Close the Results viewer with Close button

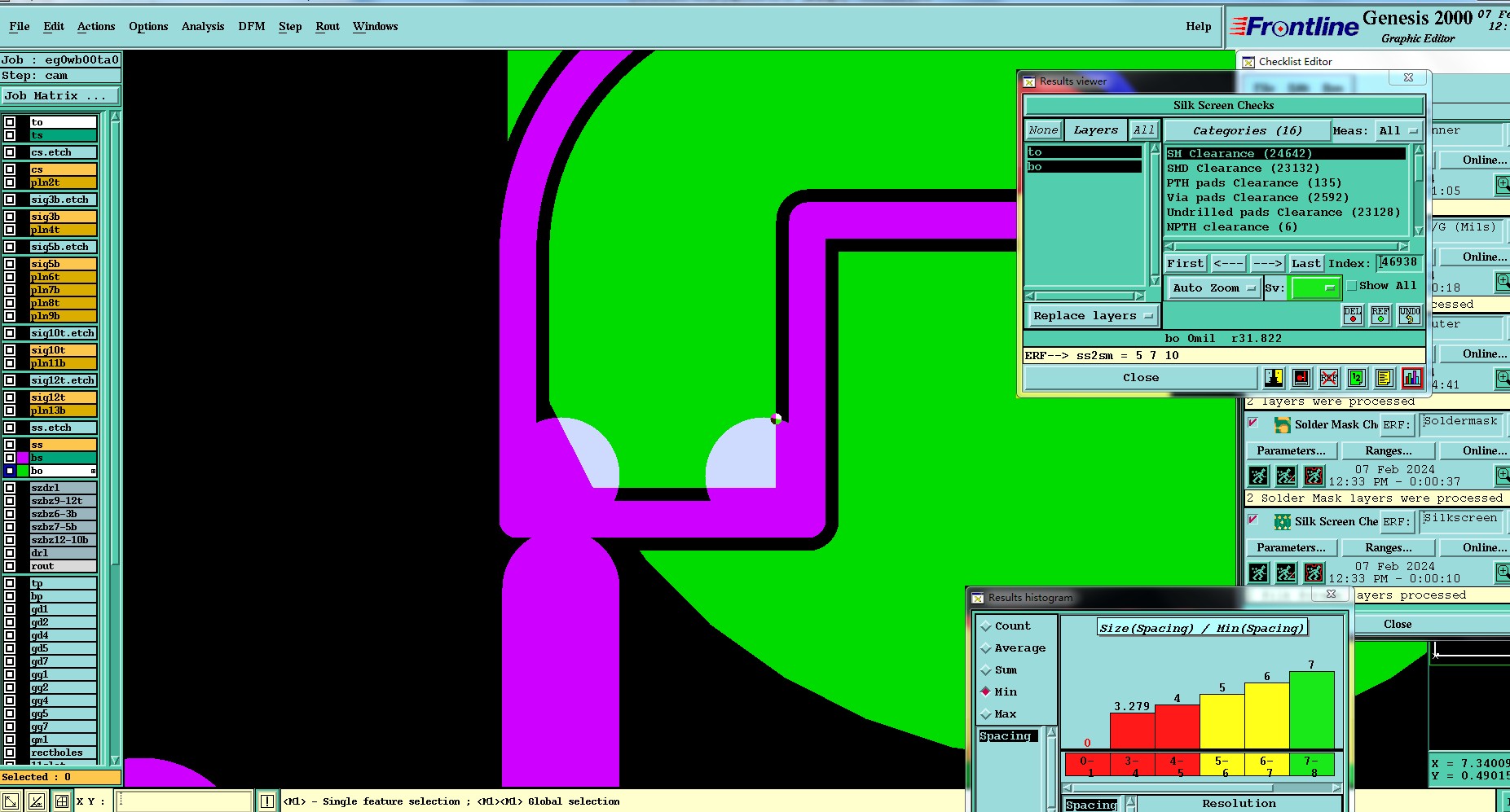click(x=1141, y=378)
